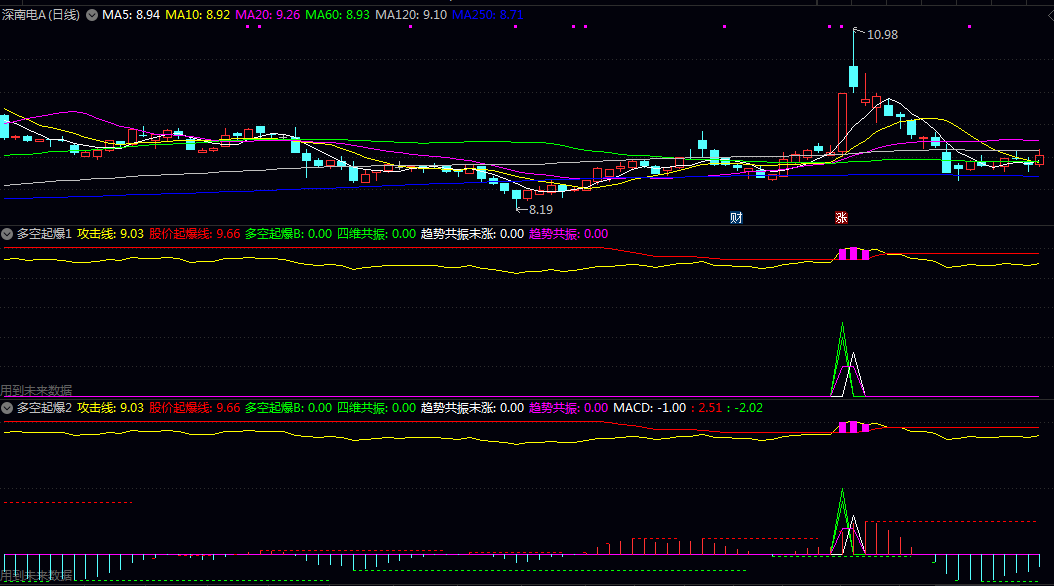Click the 财 marker icon on chart
Image resolution: width=1054 pixels, height=586 pixels.
[736, 218]
